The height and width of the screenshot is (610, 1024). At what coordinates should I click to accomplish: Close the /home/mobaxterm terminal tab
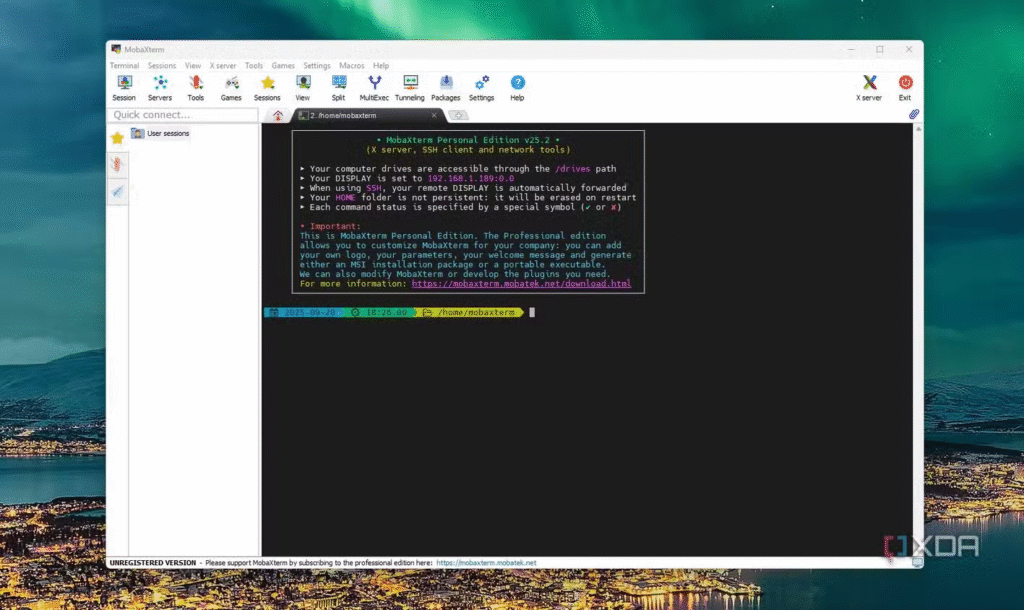[433, 115]
